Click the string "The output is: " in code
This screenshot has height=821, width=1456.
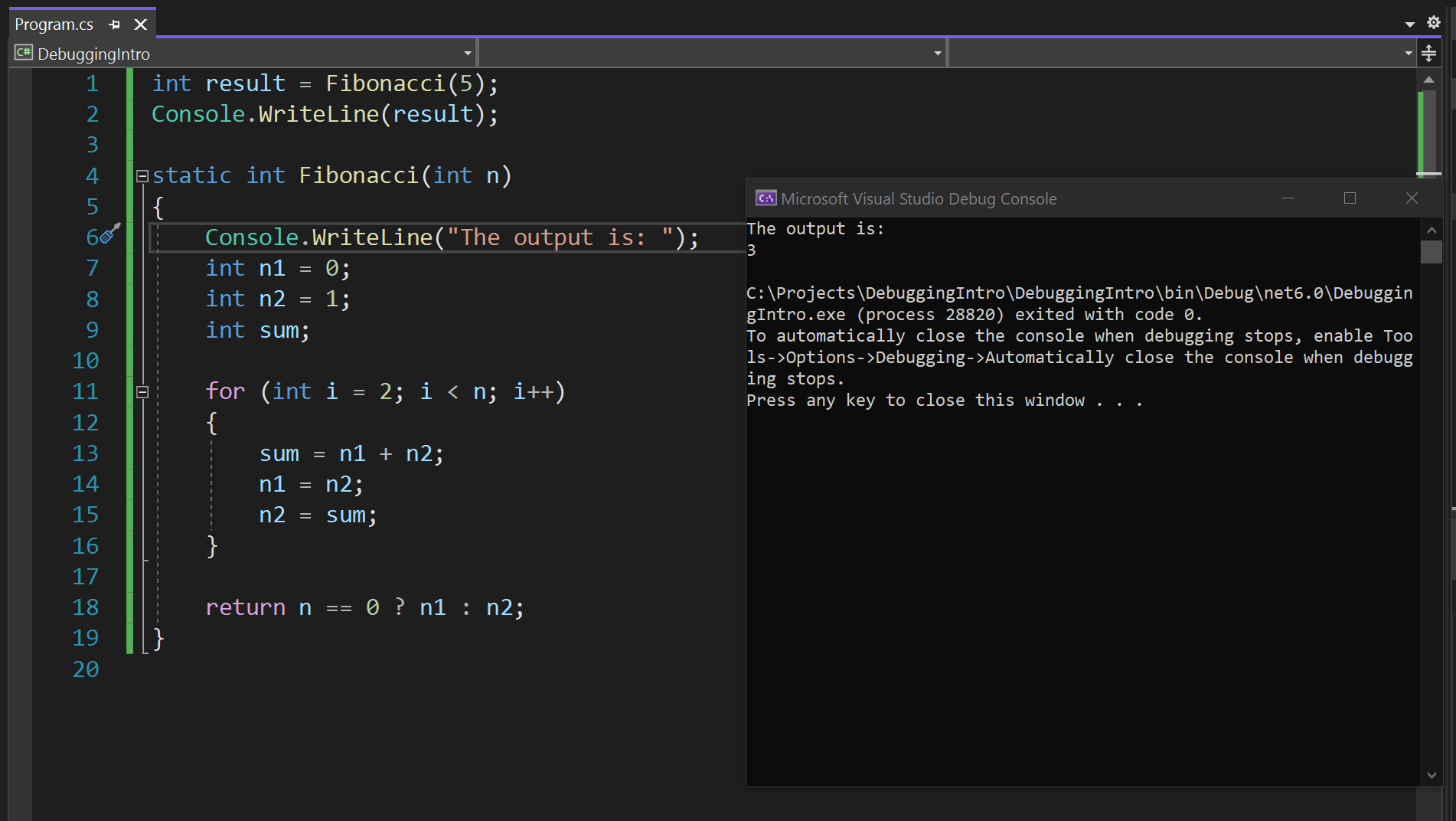point(561,237)
